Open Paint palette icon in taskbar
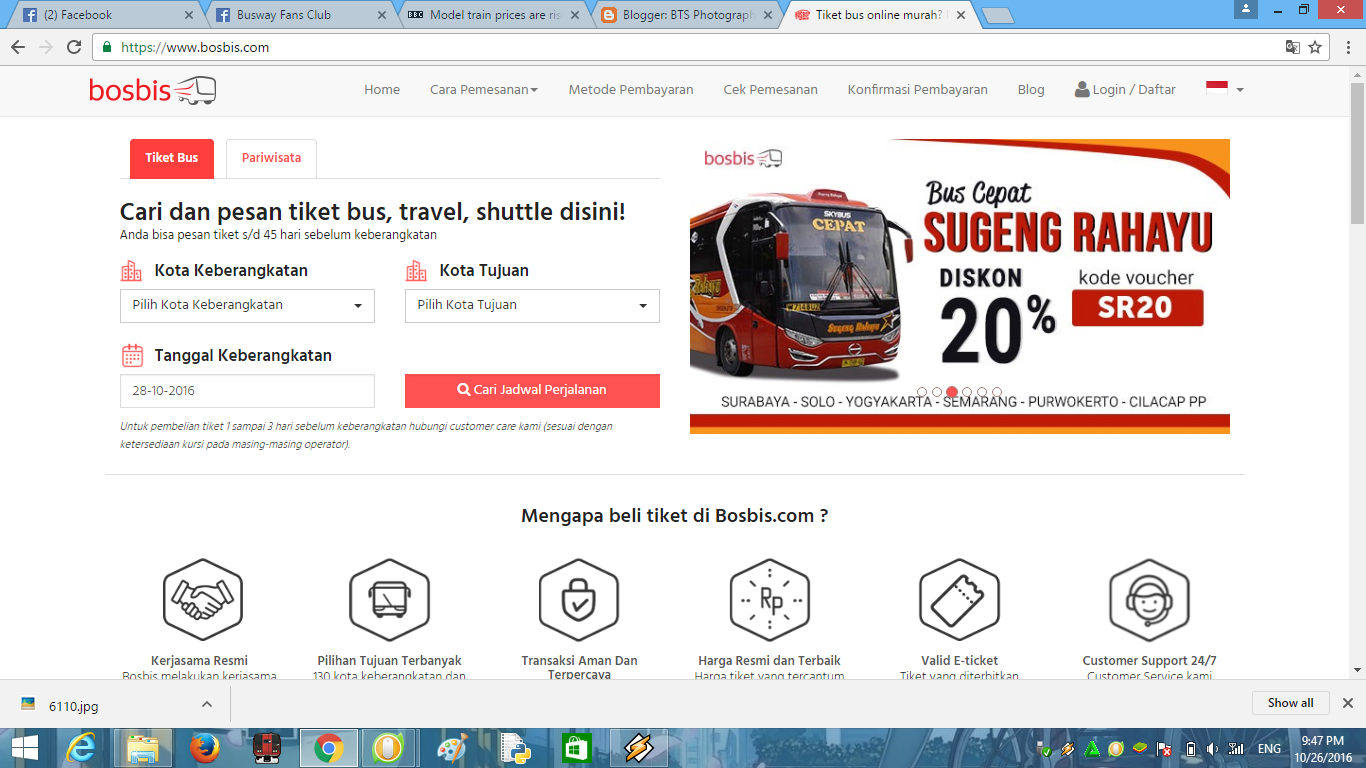 click(x=453, y=748)
